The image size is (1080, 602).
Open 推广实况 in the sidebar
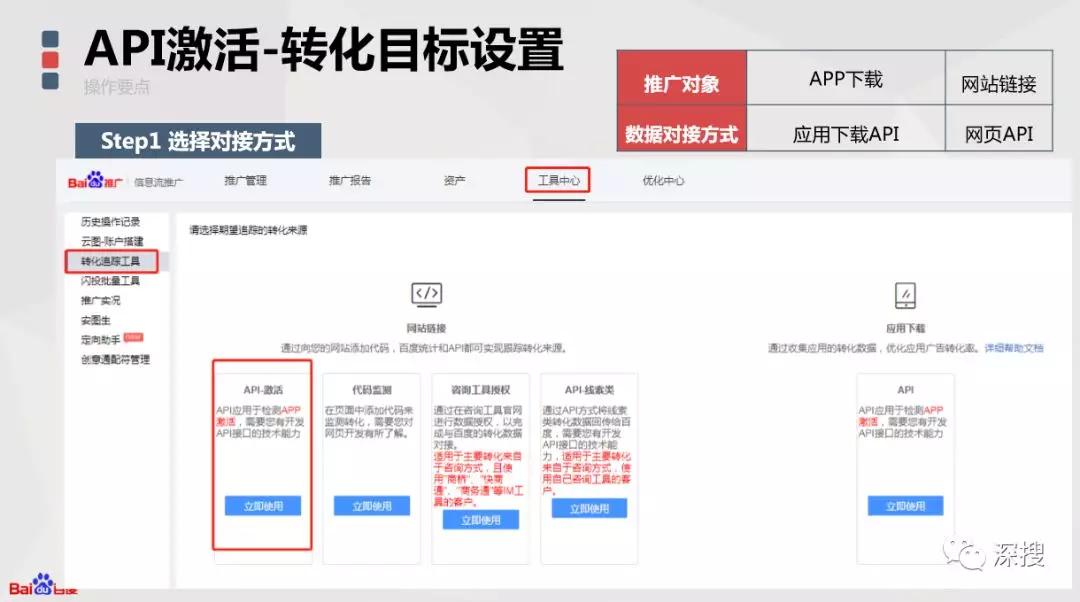101,300
